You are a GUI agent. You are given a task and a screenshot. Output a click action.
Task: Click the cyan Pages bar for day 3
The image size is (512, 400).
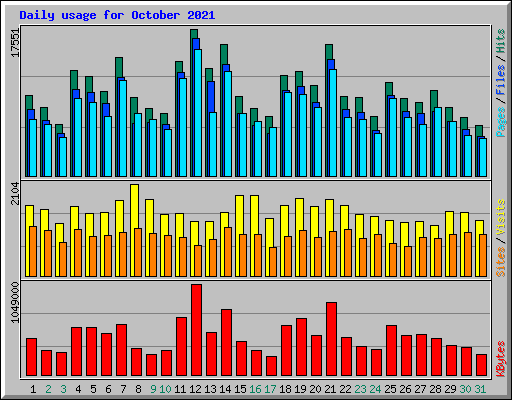pyautogui.click(x=63, y=157)
